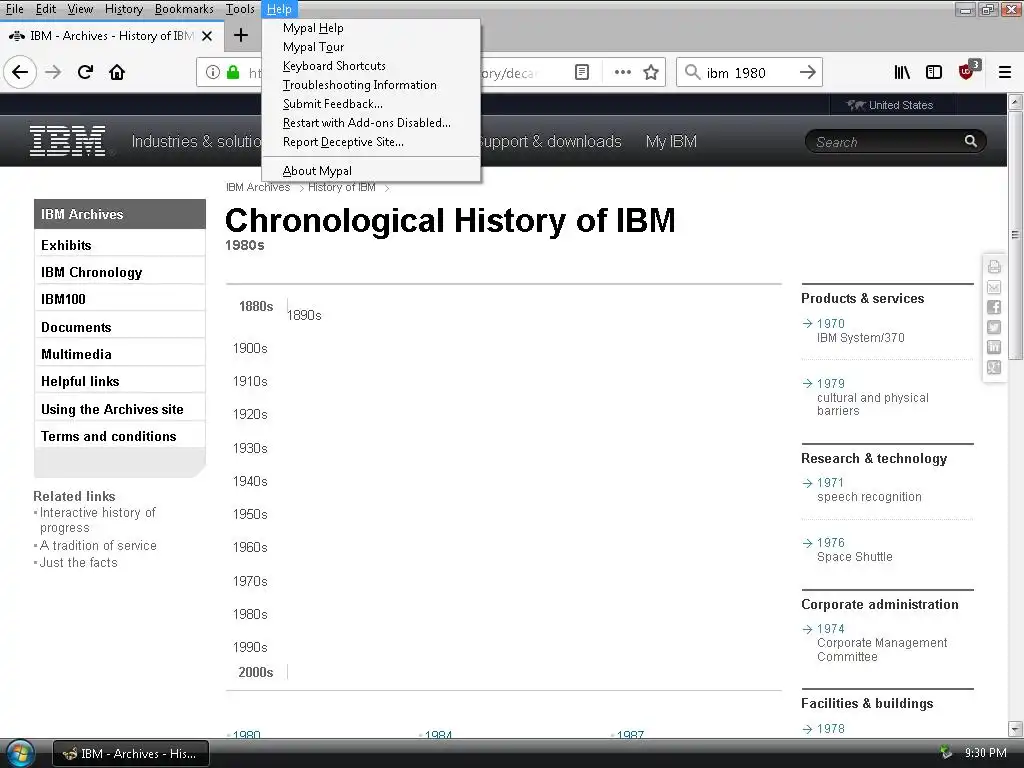Screen dimensions: 1024x768
Task: Reload the current page
Action: [85, 72]
